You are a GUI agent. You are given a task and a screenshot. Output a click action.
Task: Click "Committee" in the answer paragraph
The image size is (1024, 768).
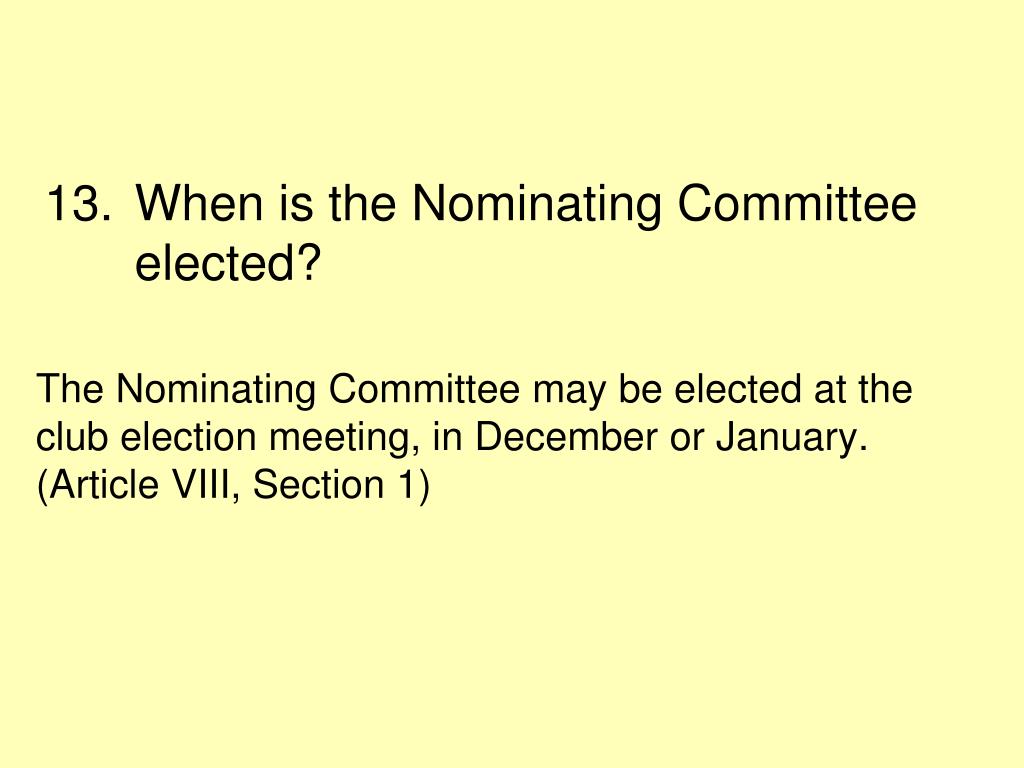[424, 389]
